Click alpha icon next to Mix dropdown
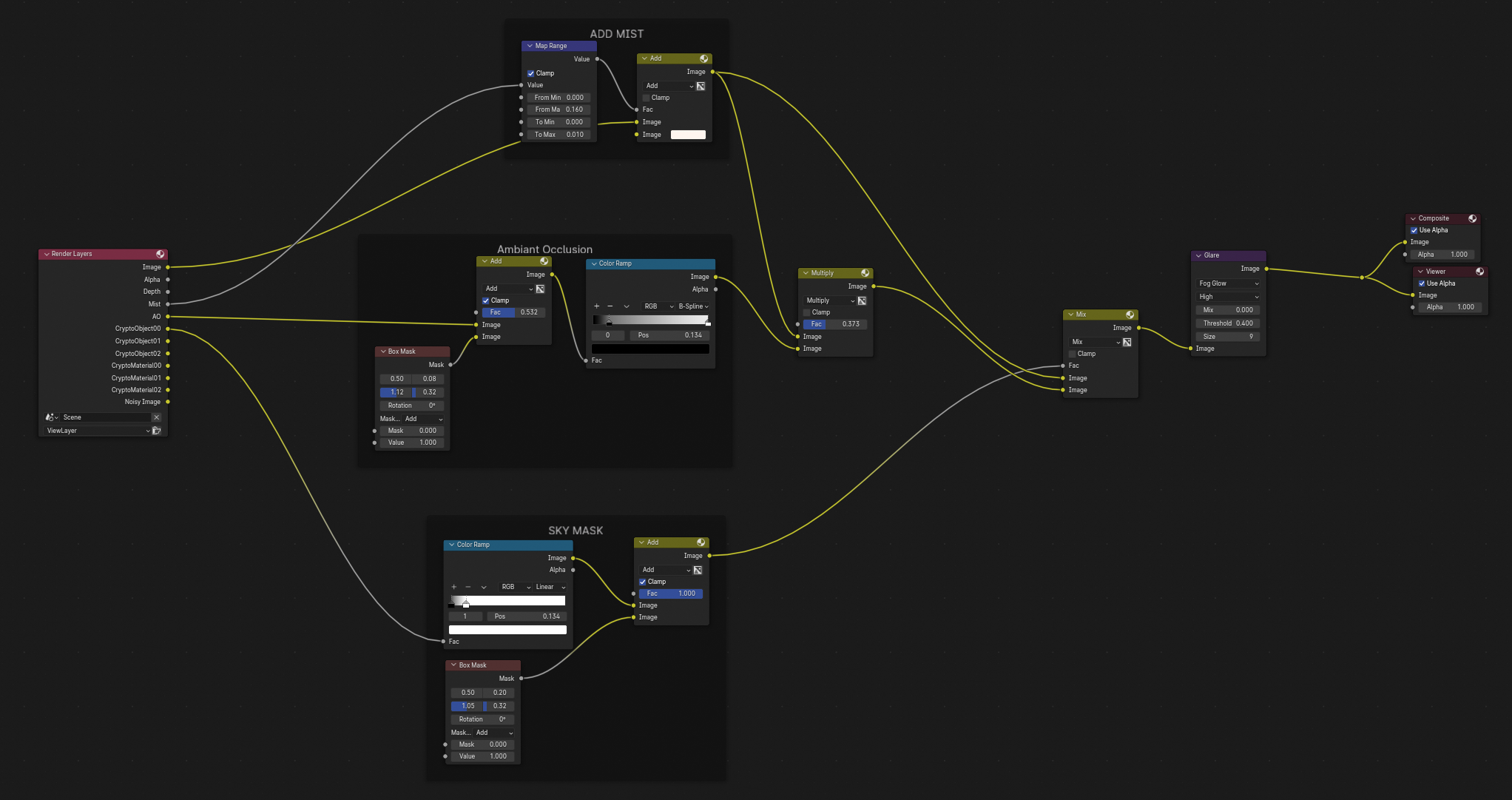This screenshot has width=1512, height=800. point(1127,342)
